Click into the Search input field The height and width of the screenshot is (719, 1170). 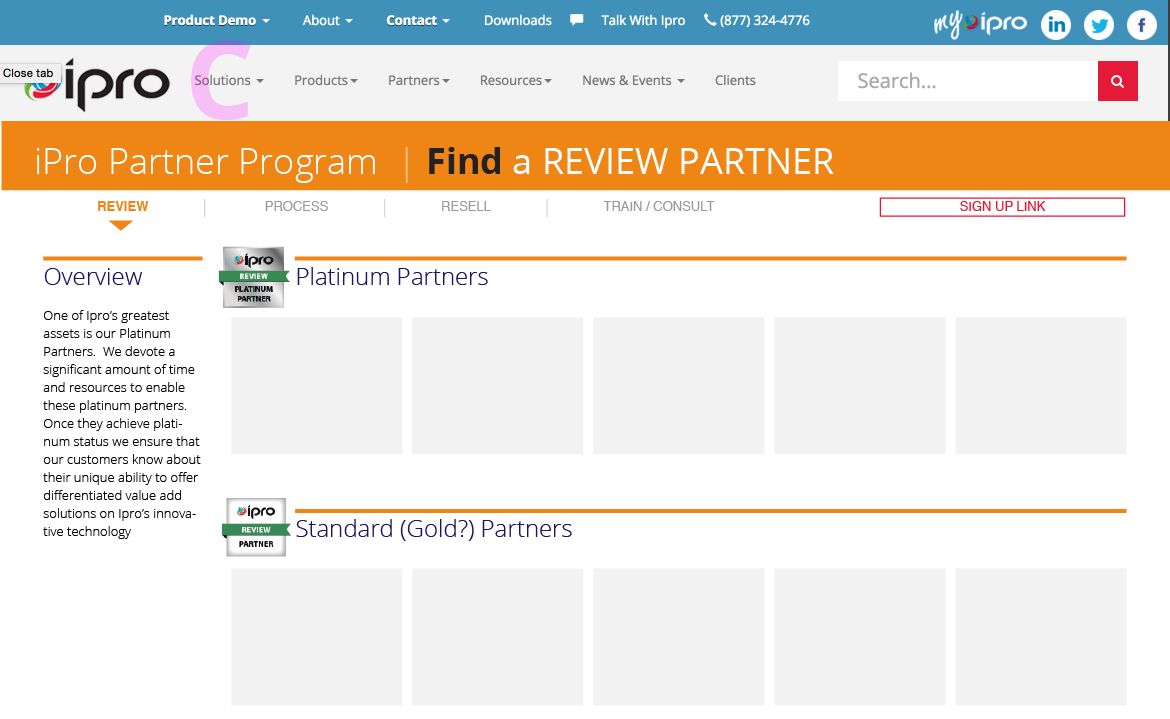point(967,81)
